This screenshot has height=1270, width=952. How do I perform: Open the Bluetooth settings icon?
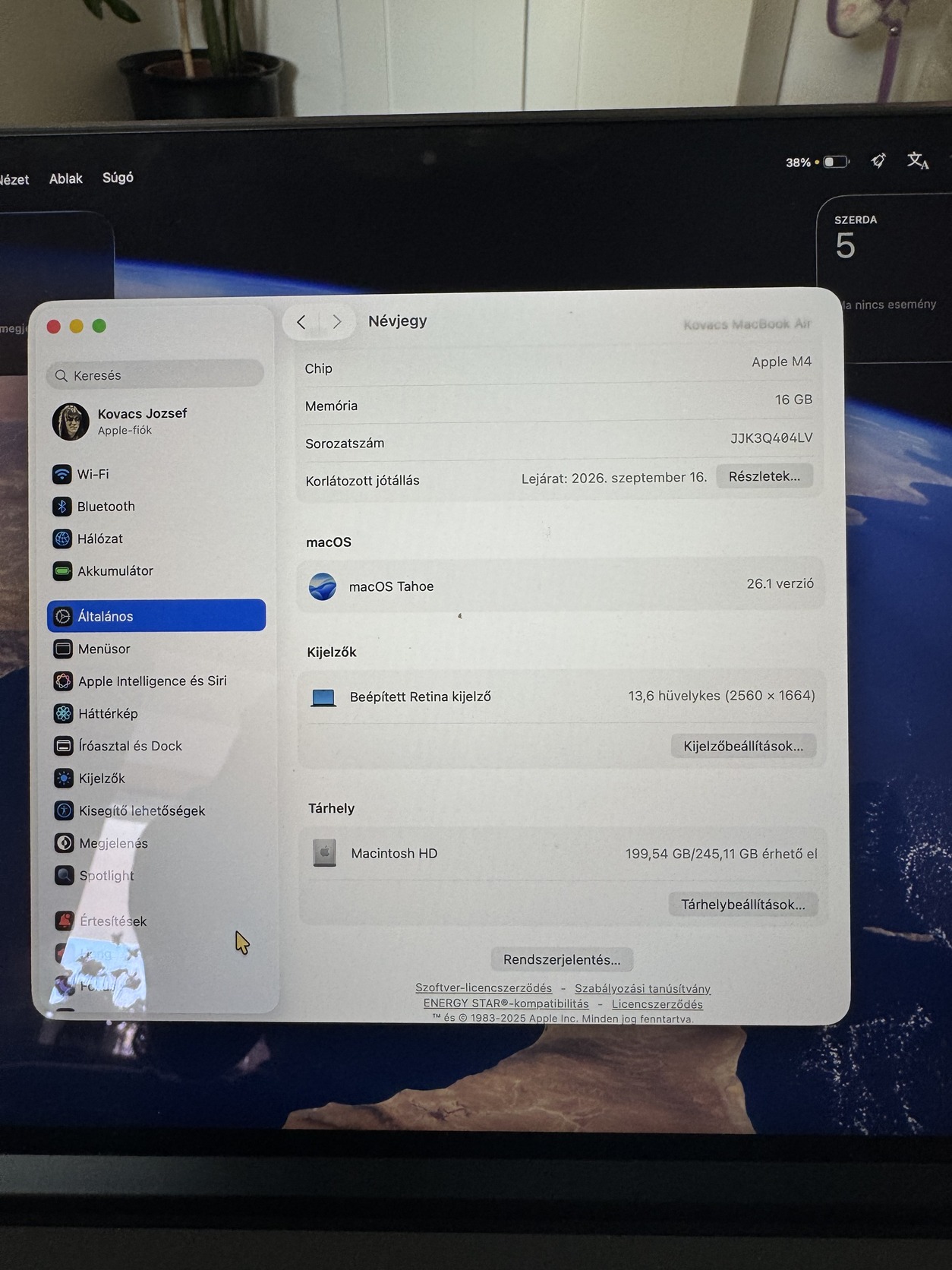[x=62, y=507]
